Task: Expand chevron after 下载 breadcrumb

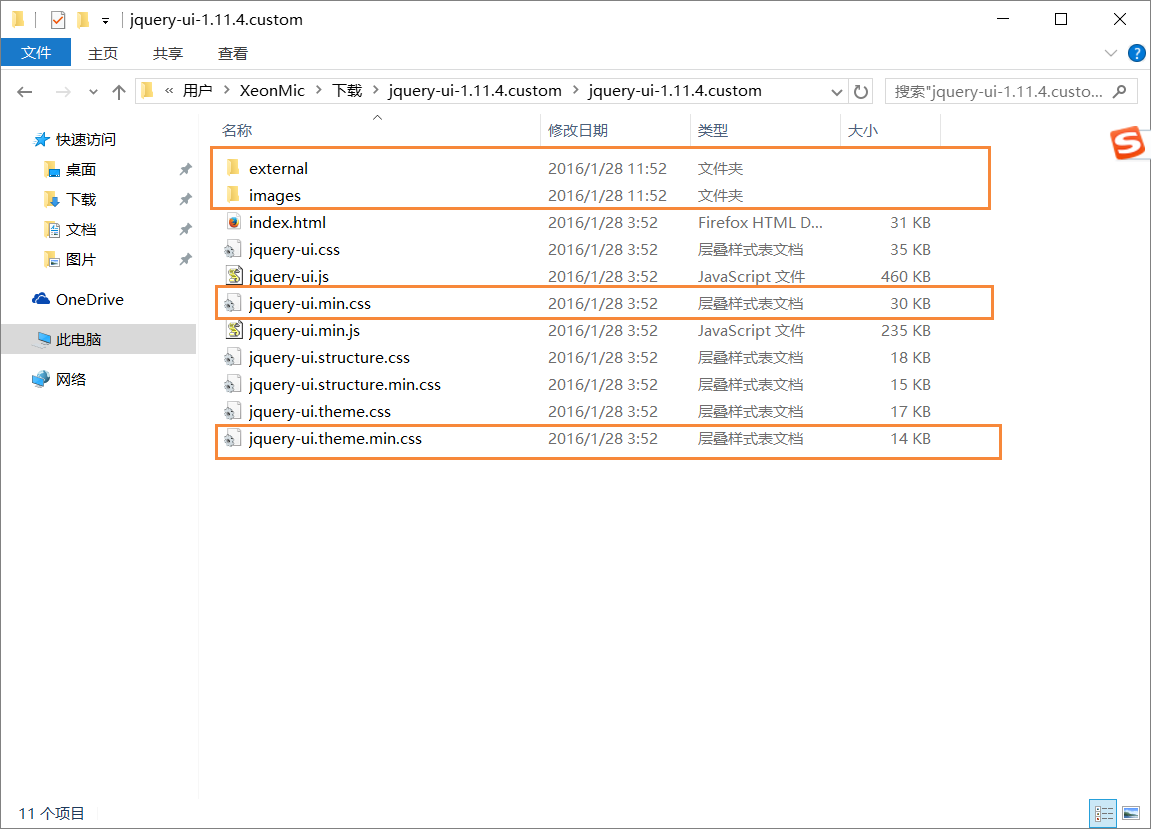Action: pos(376,90)
